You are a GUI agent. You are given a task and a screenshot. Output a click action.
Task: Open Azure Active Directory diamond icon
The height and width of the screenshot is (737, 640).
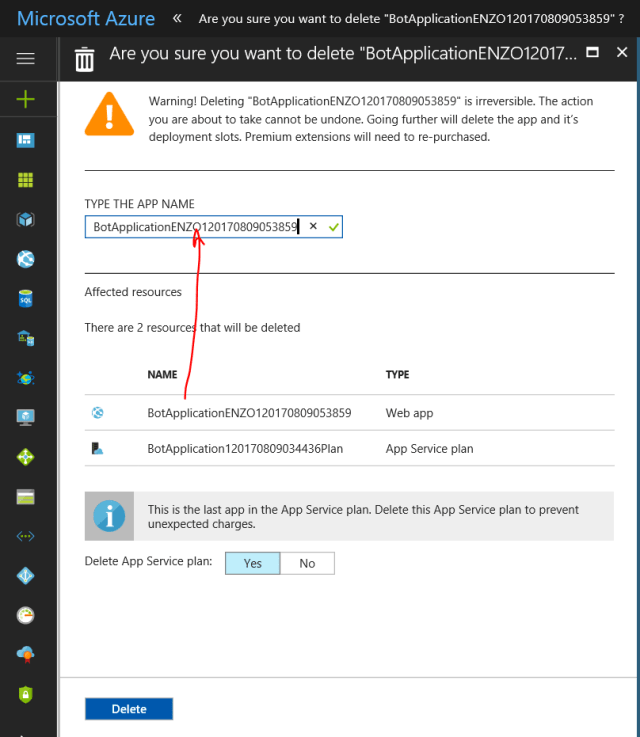click(x=25, y=575)
